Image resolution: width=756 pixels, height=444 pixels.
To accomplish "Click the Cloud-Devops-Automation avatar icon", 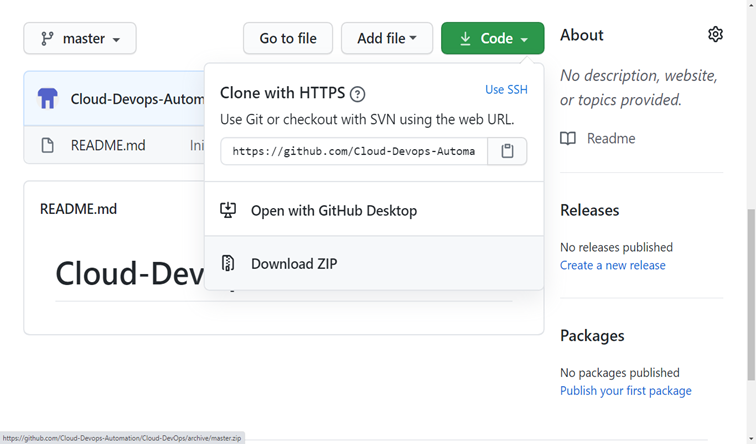I will coord(48,98).
